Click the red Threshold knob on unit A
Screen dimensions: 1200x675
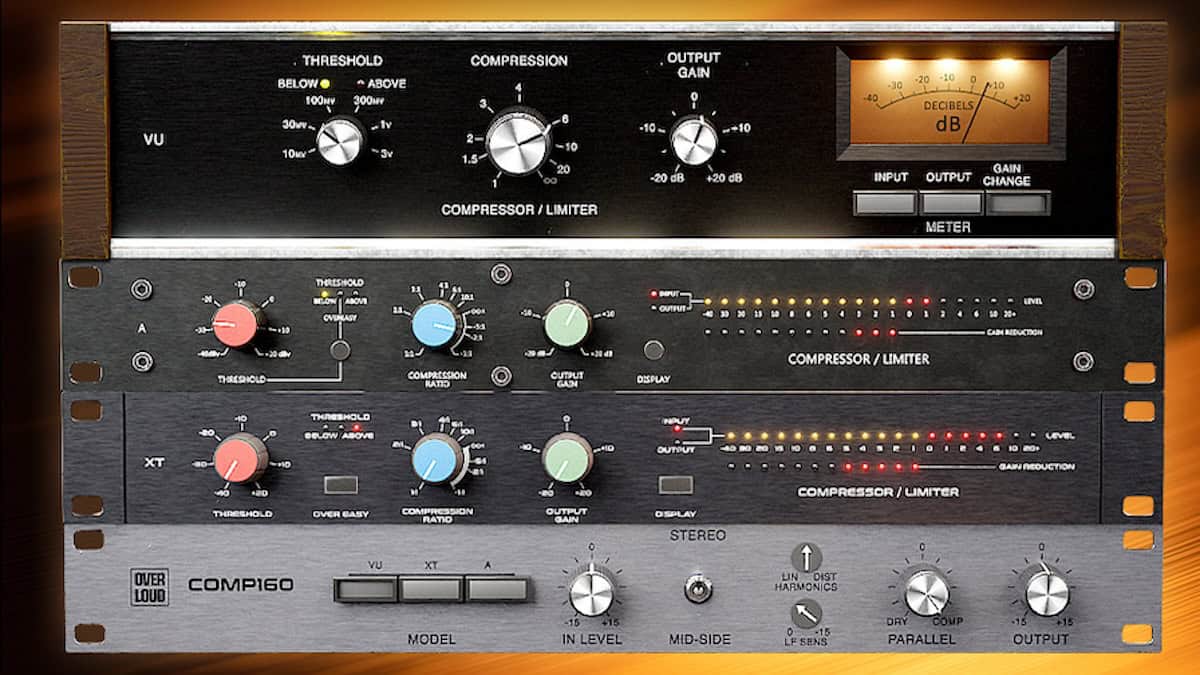[x=237, y=325]
